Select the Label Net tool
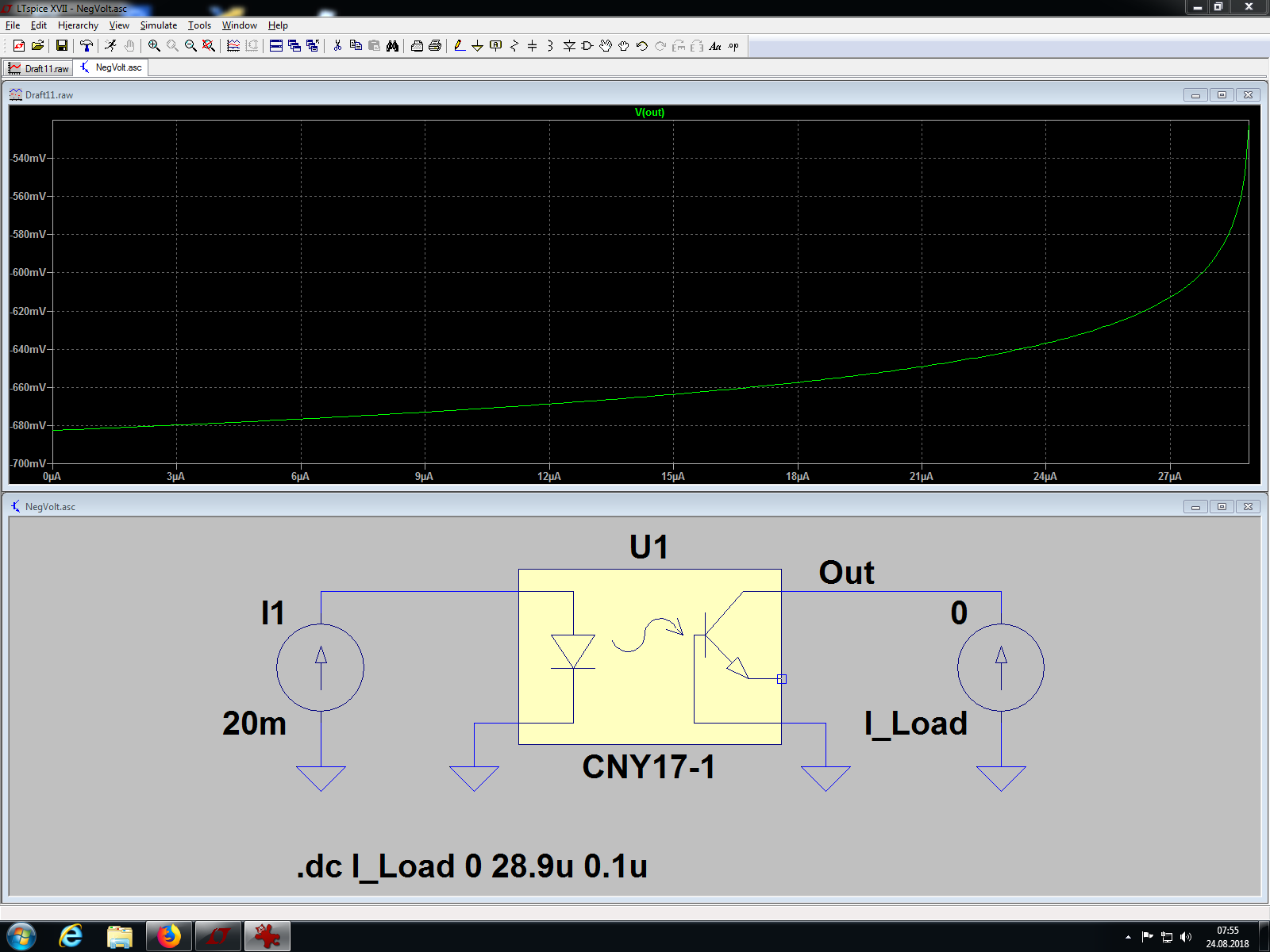This screenshot has width=1270, height=952. click(496, 46)
